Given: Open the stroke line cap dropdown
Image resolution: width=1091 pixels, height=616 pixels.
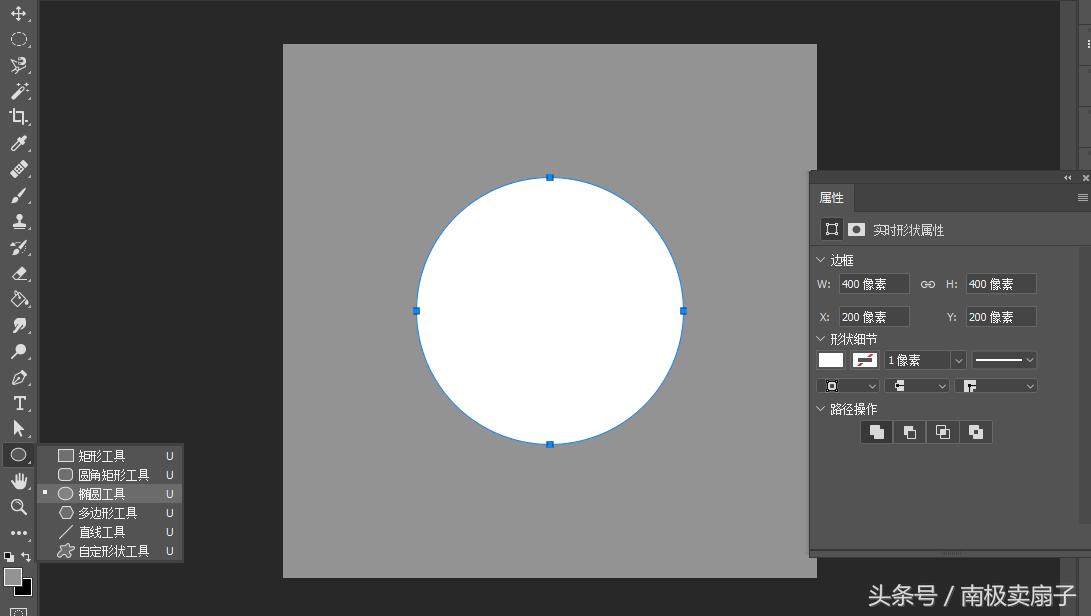Looking at the screenshot, I should click(x=917, y=386).
